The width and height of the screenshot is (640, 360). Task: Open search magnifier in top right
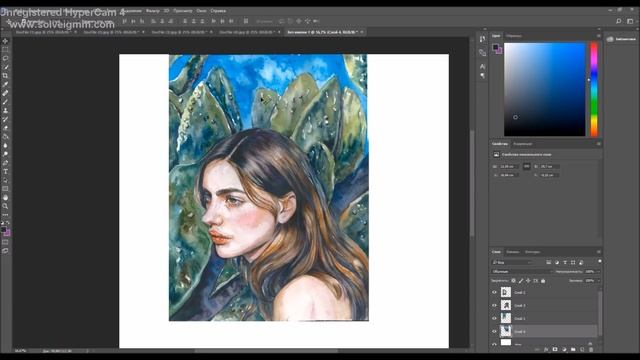[619, 21]
